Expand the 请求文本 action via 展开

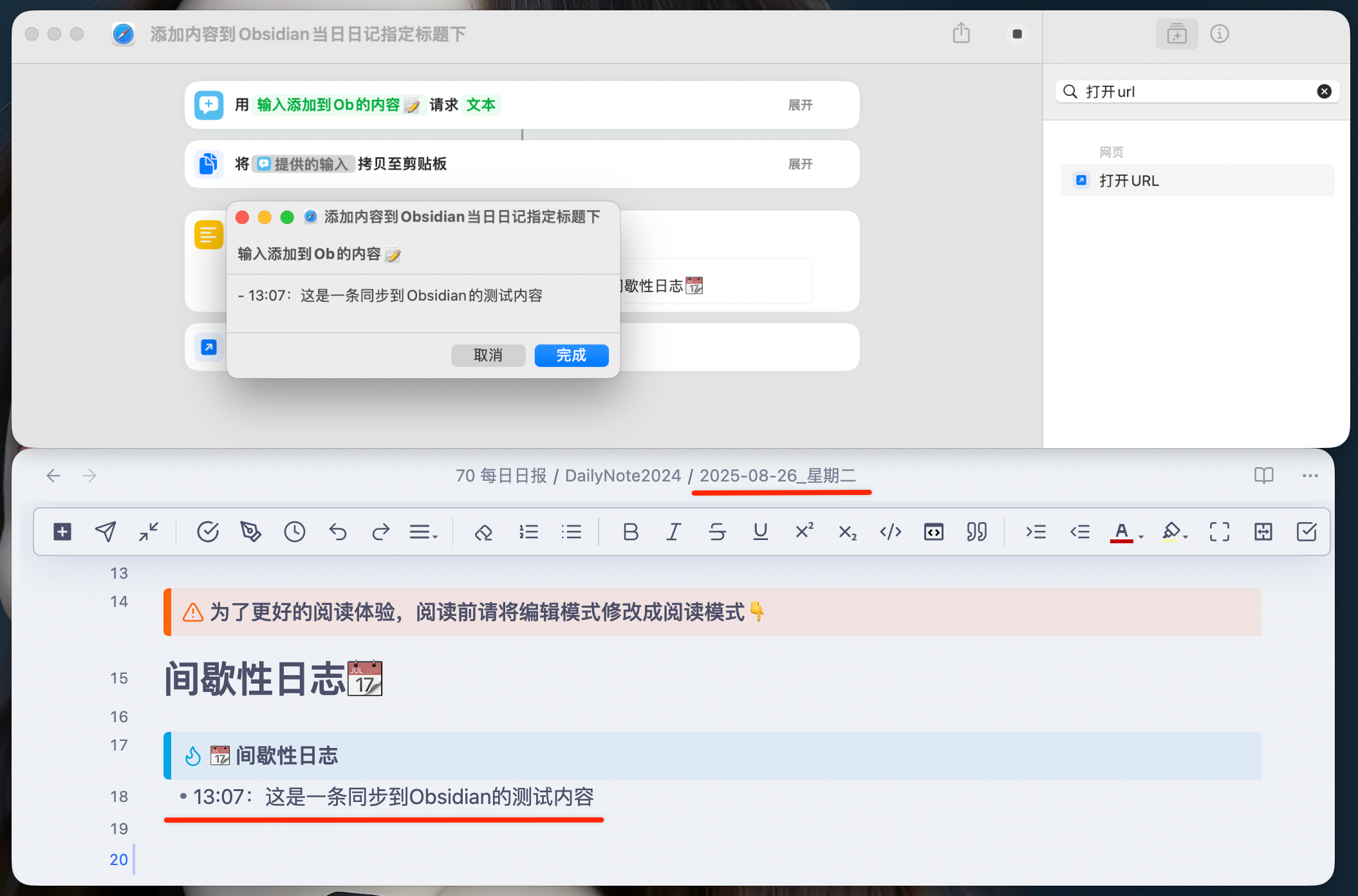[800, 105]
